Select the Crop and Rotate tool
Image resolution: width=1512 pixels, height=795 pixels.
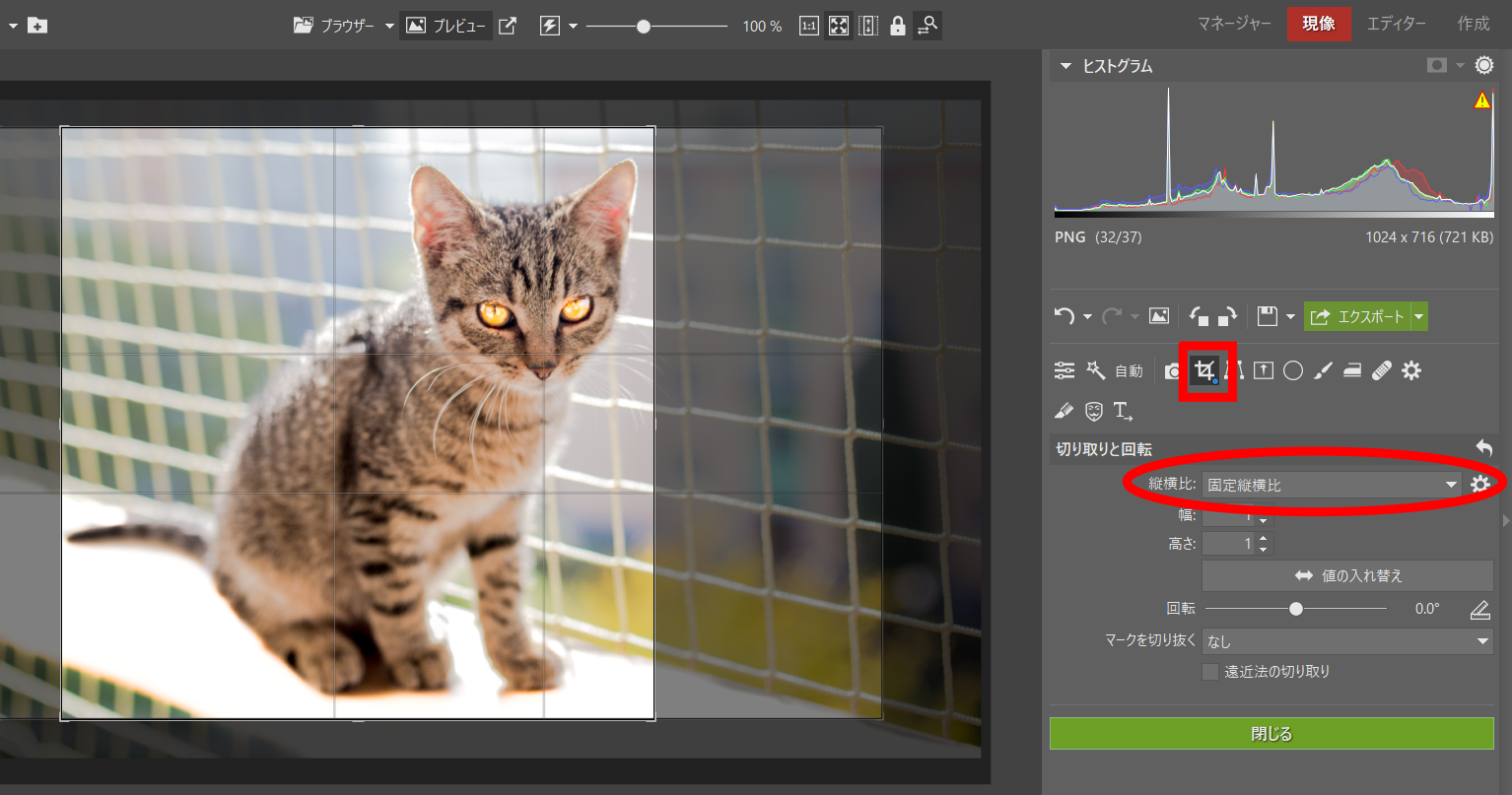click(x=1203, y=370)
